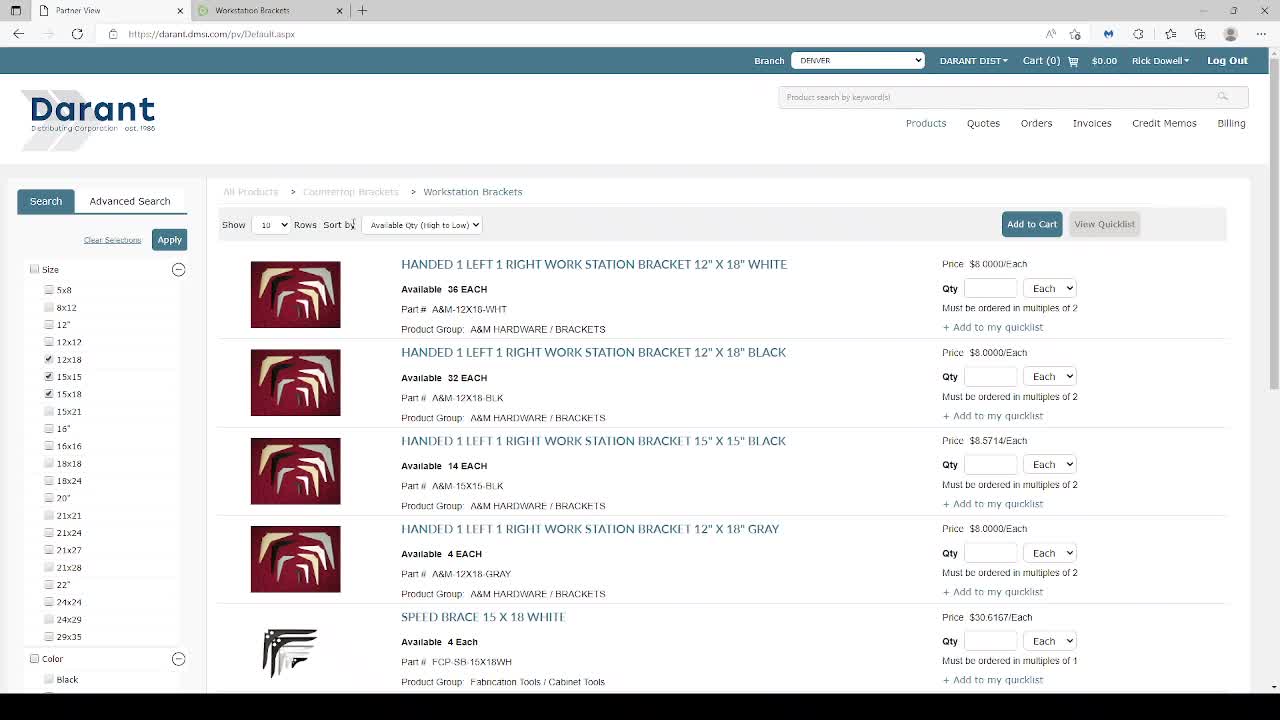Open a new browser tab with plus

coord(363,10)
